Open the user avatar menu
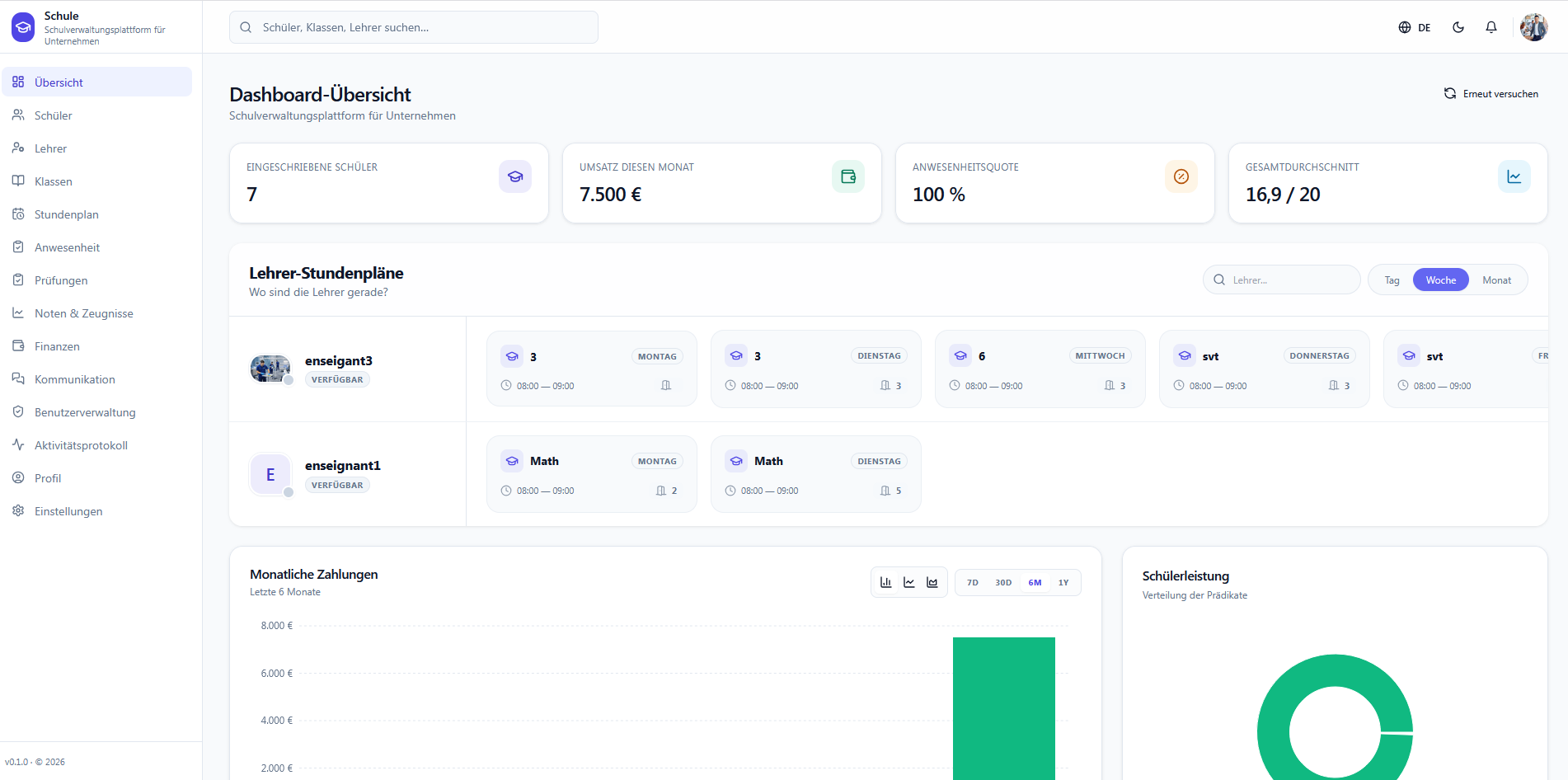This screenshot has height=780, width=1568. pos(1534,27)
